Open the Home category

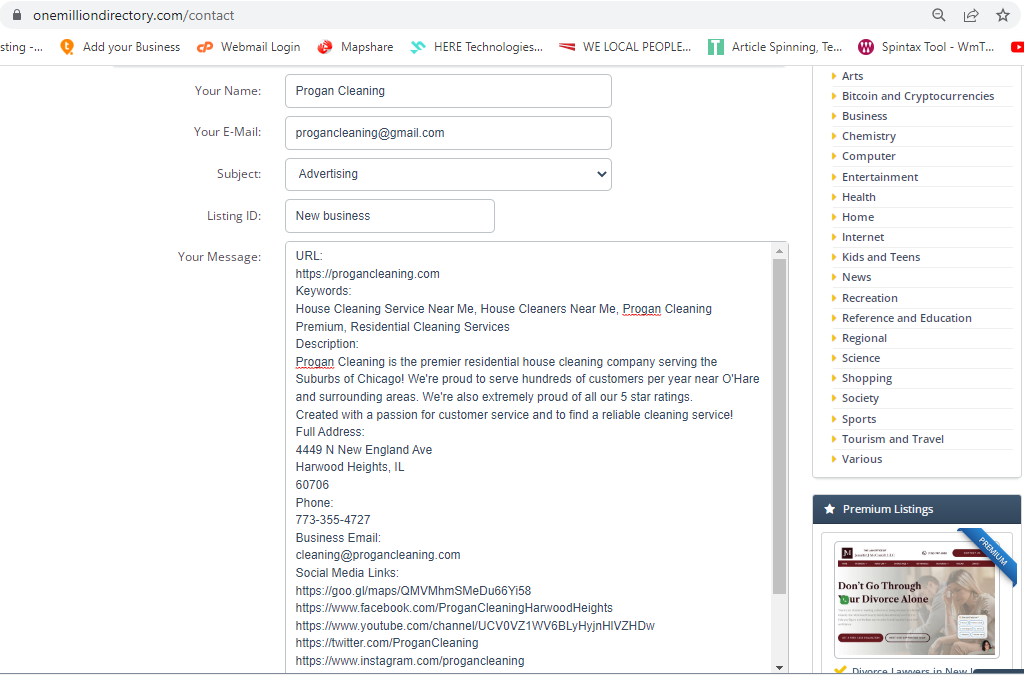(x=857, y=217)
